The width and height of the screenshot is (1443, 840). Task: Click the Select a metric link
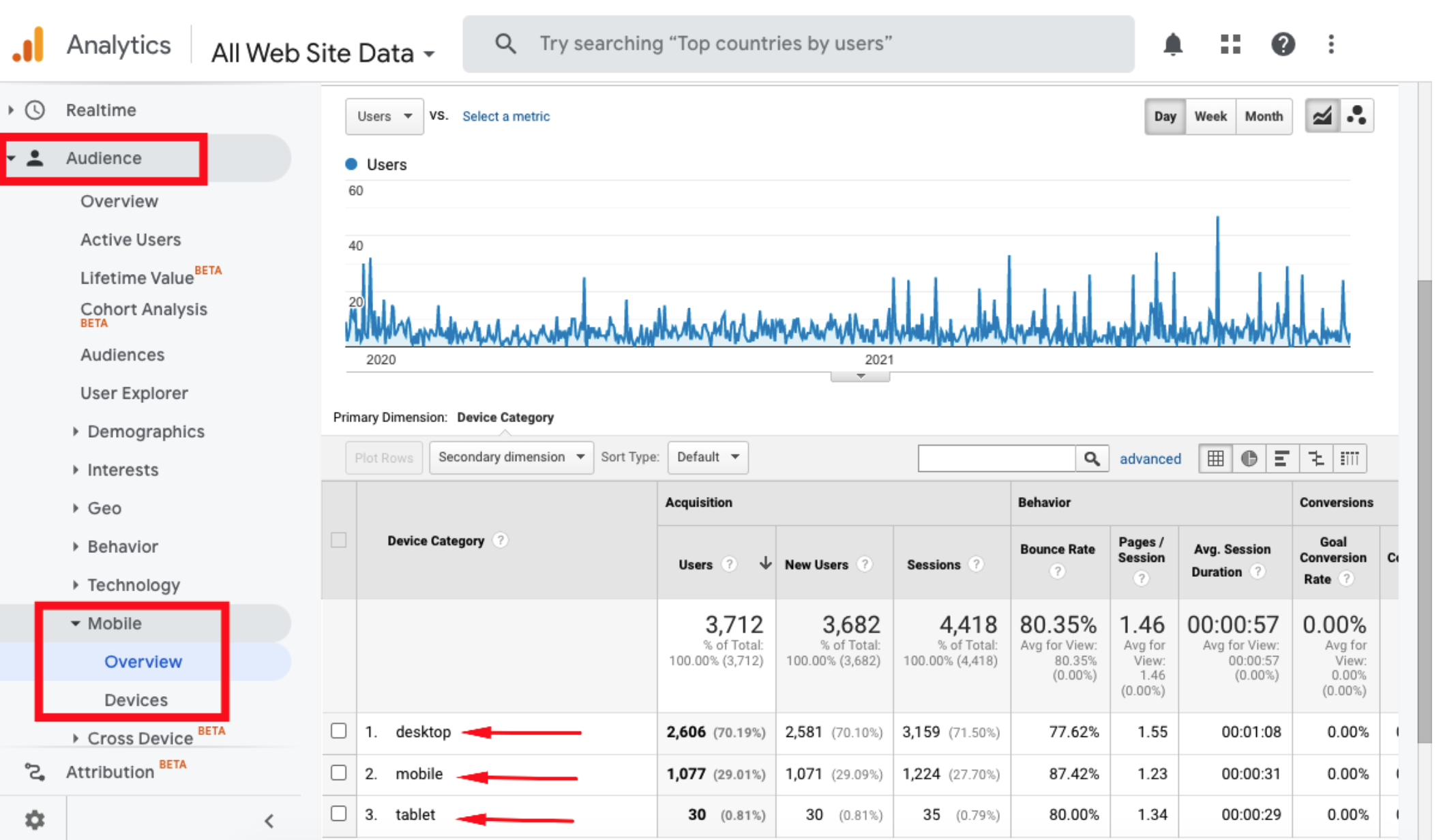(506, 116)
